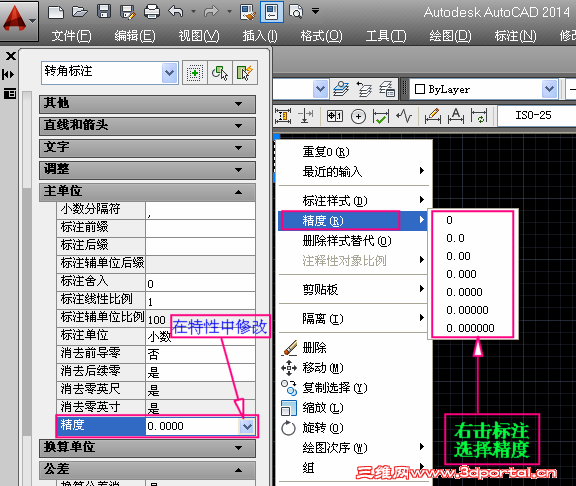This screenshot has width=576, height=486.
Task: Click the Open file folder icon
Action: [80, 12]
